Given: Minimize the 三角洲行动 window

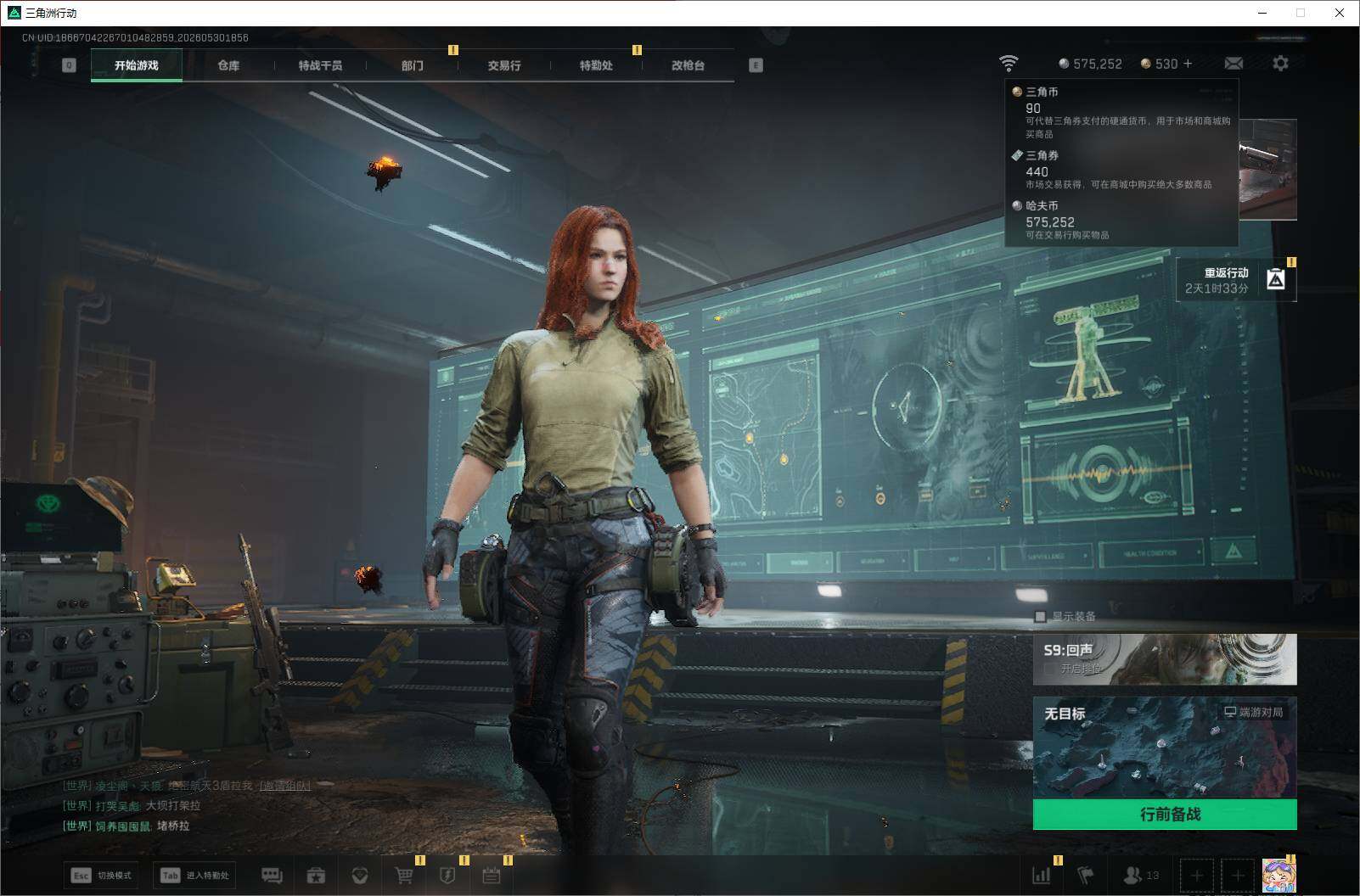Looking at the screenshot, I should tap(1262, 13).
